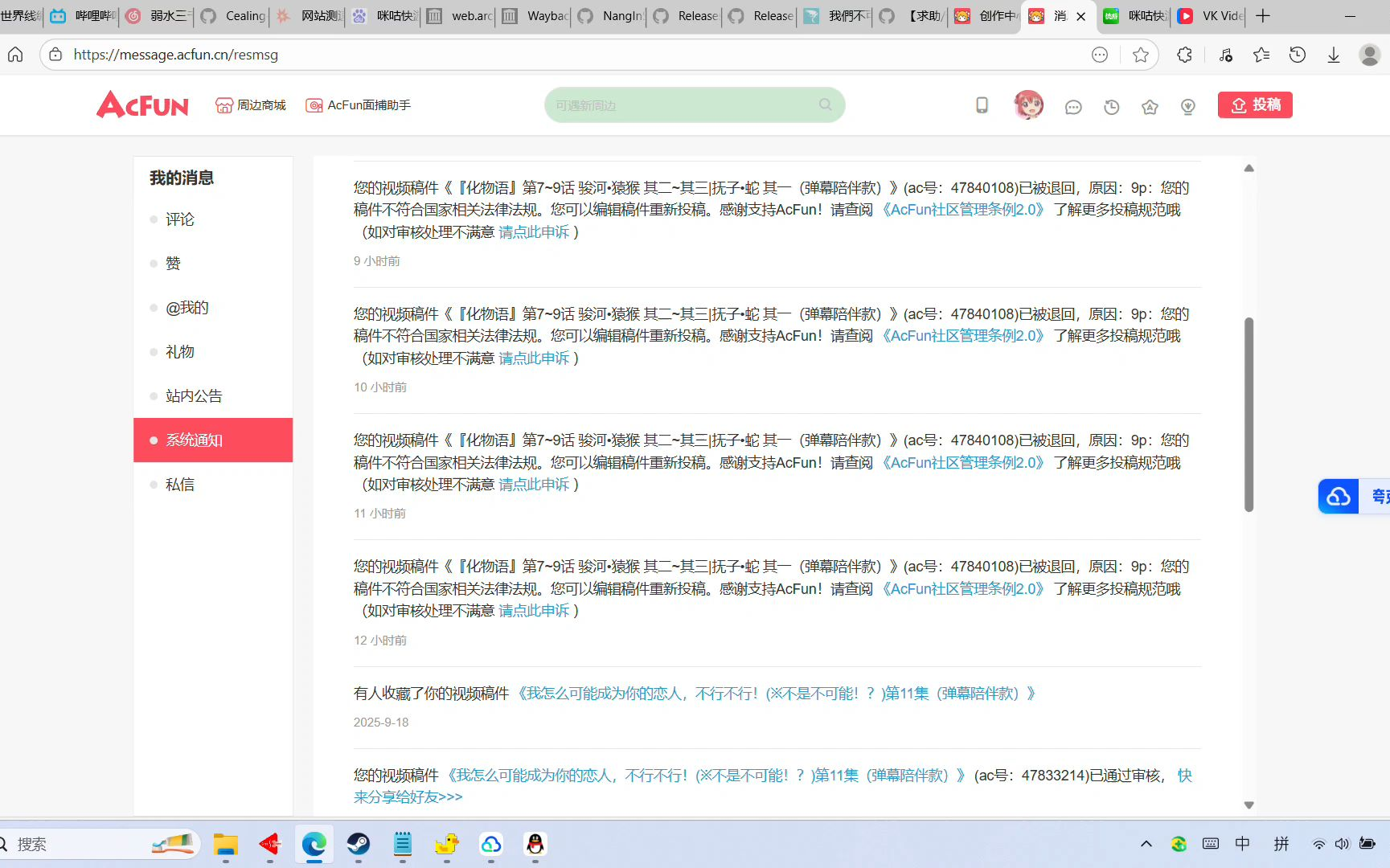Image resolution: width=1390 pixels, height=868 pixels.
Task: Open the 周边商城 shop link
Action: (251, 105)
